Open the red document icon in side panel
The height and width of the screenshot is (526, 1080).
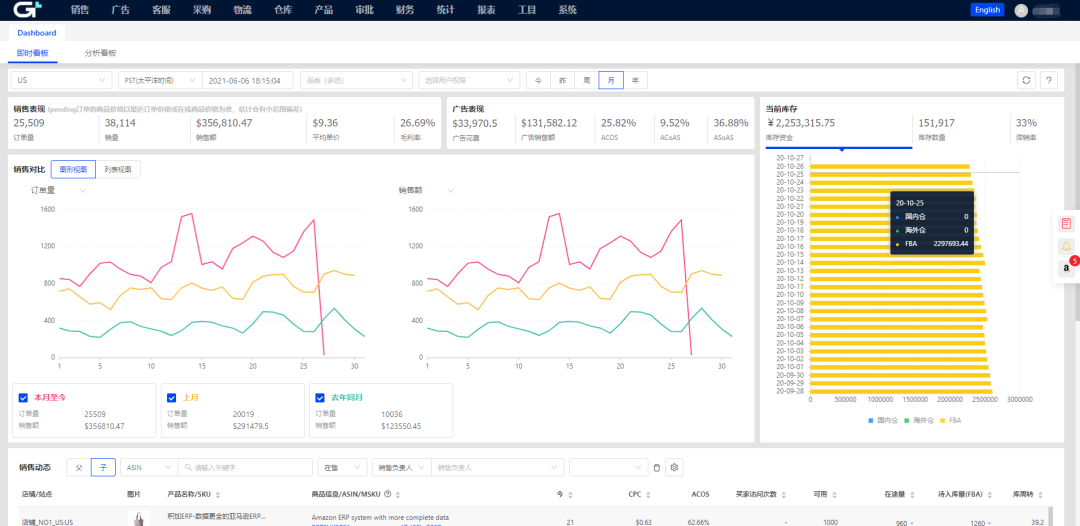click(x=1066, y=223)
